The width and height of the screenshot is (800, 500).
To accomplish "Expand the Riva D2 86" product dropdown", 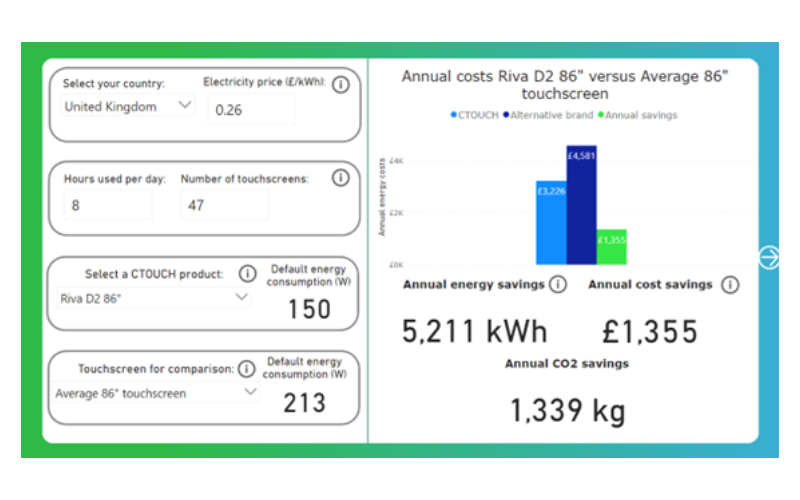I will (x=154, y=298).
